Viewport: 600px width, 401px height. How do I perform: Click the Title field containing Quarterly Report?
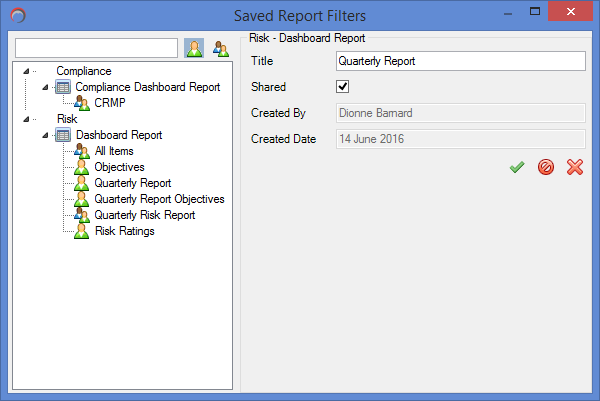[x=461, y=61]
